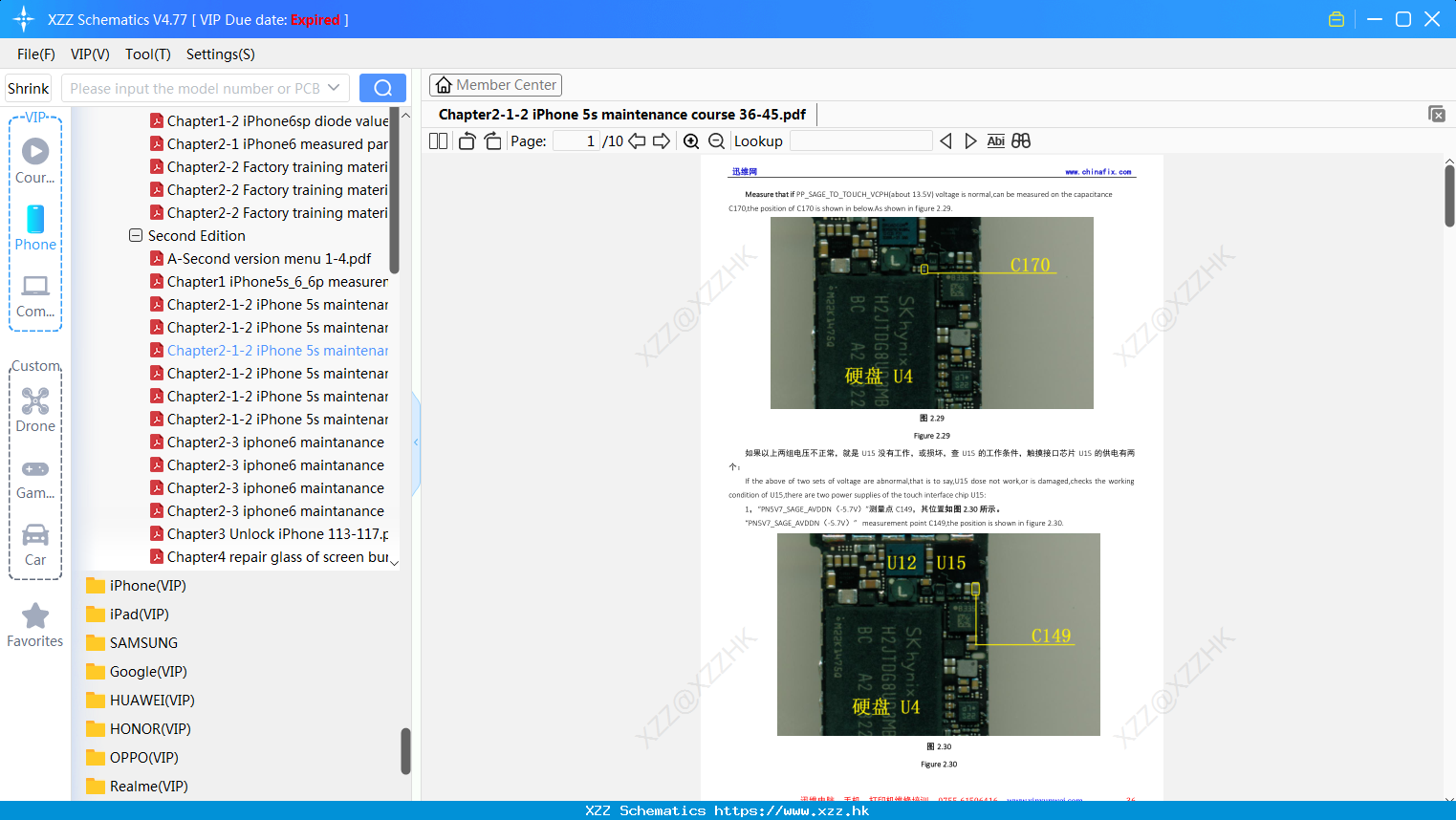Viewport: 1456px width, 820px height.
Task: Open the Tool(T) menu
Action: (148, 54)
